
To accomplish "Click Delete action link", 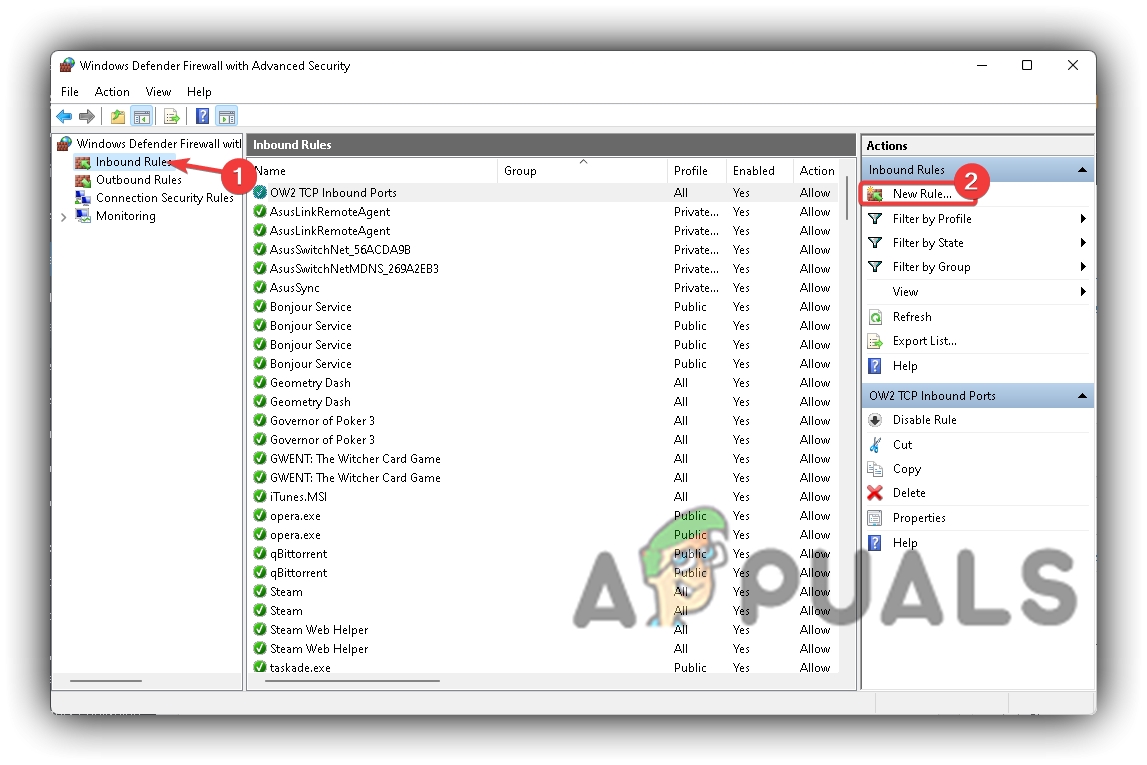I will coord(909,493).
